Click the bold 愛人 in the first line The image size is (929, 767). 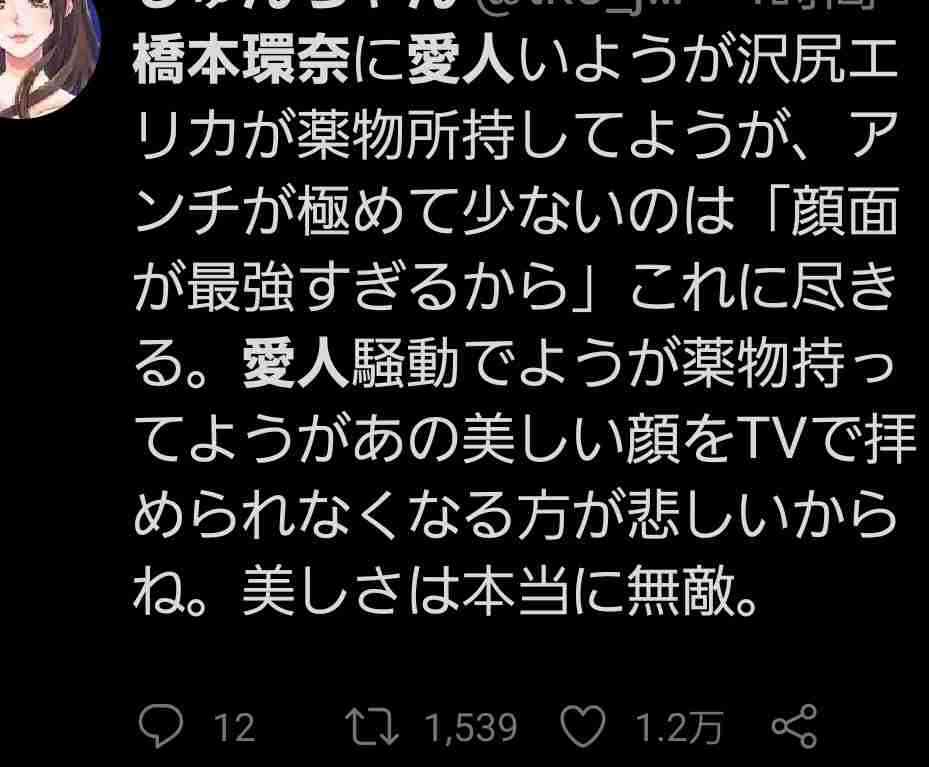[460, 62]
